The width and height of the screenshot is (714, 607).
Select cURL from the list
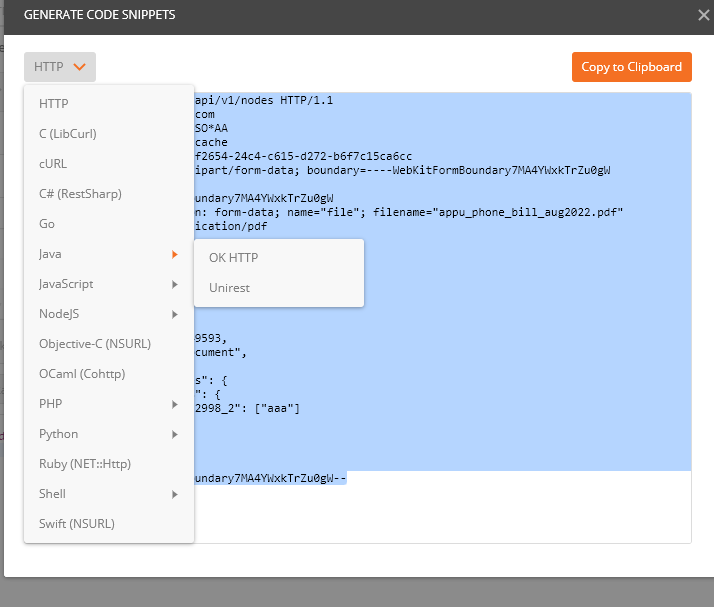click(109, 164)
